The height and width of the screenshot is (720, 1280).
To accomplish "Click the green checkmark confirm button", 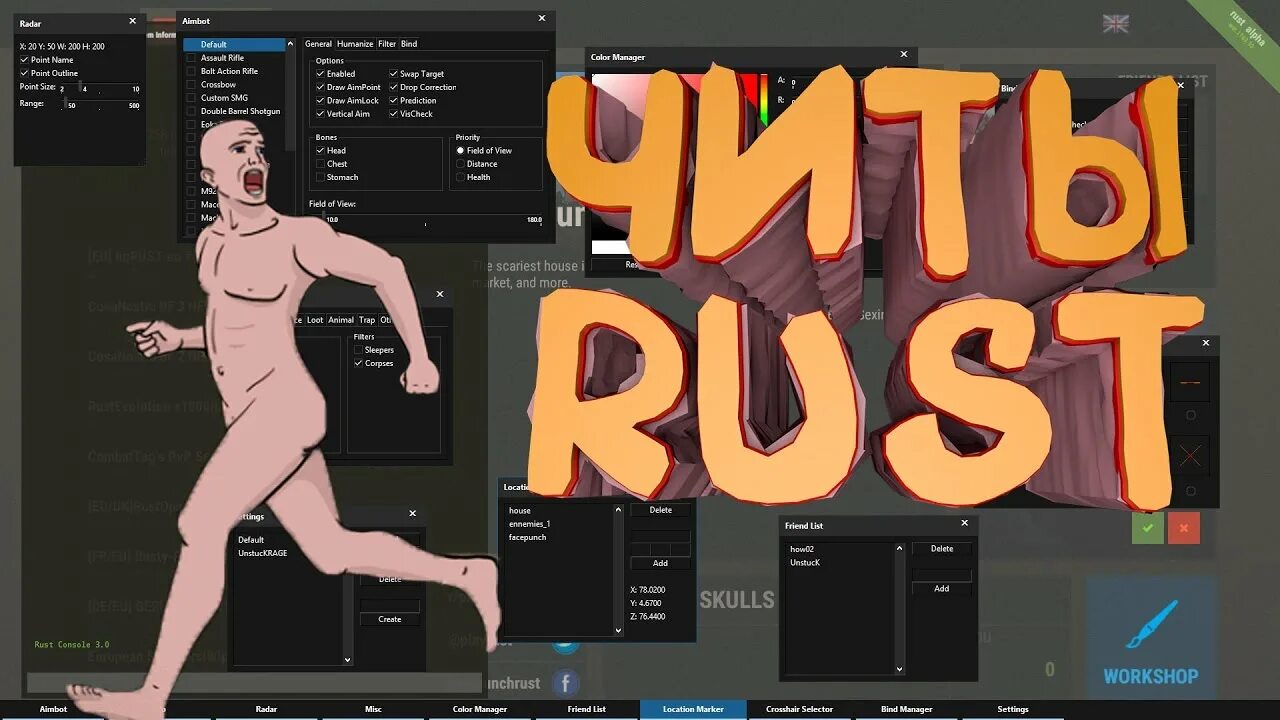I will click(x=1147, y=527).
